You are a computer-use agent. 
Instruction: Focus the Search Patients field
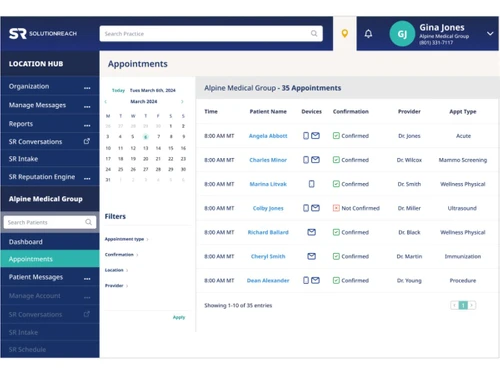point(50,222)
